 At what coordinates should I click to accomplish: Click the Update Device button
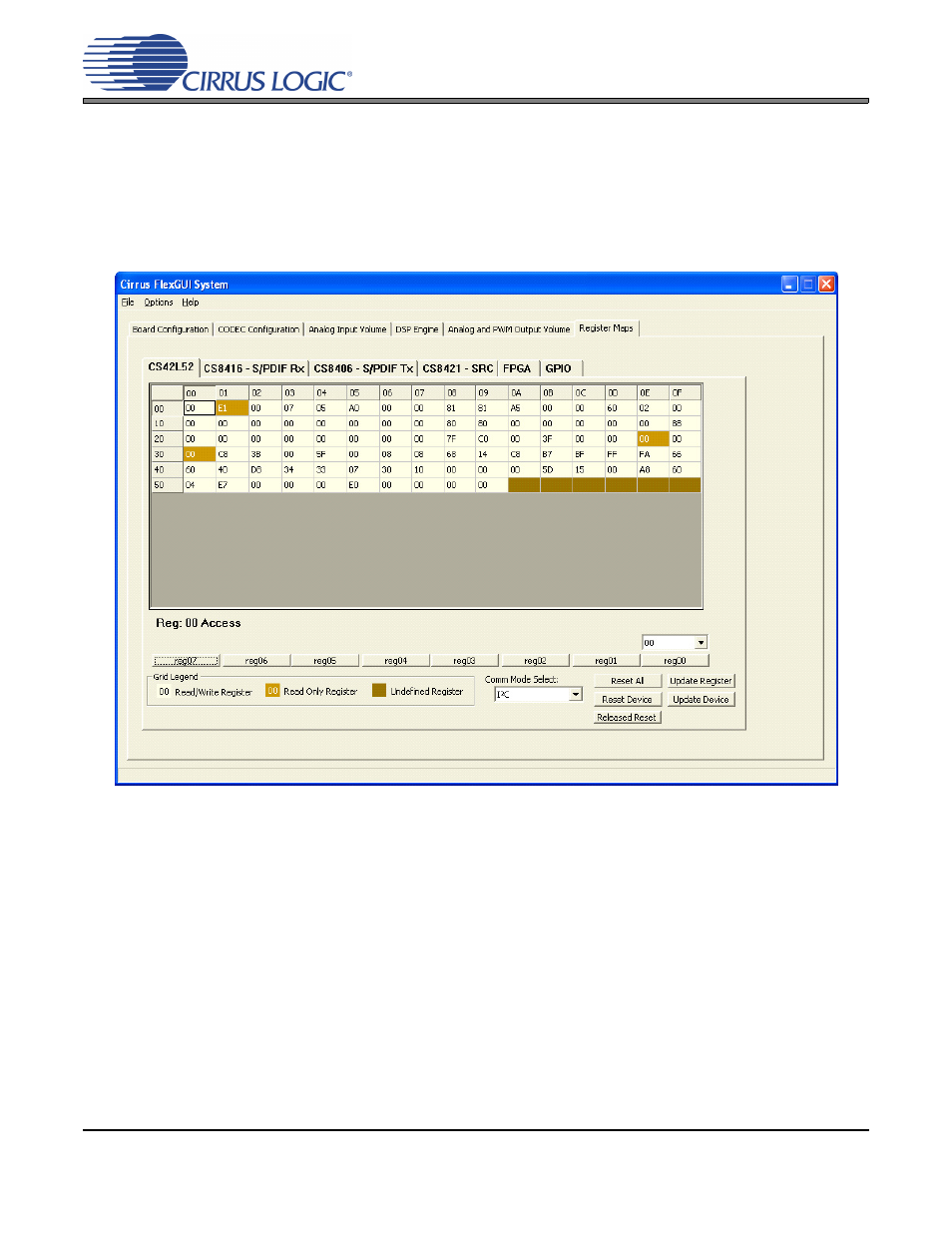(x=701, y=700)
